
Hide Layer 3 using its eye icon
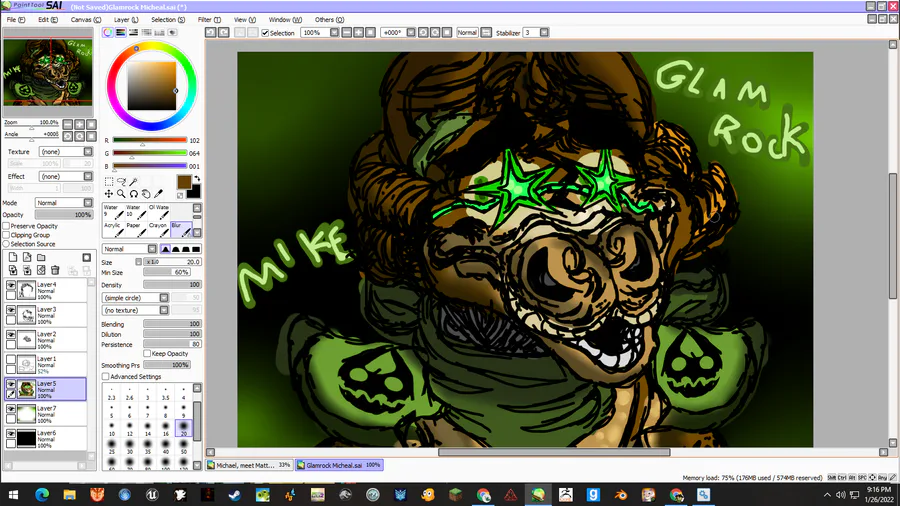(11, 310)
